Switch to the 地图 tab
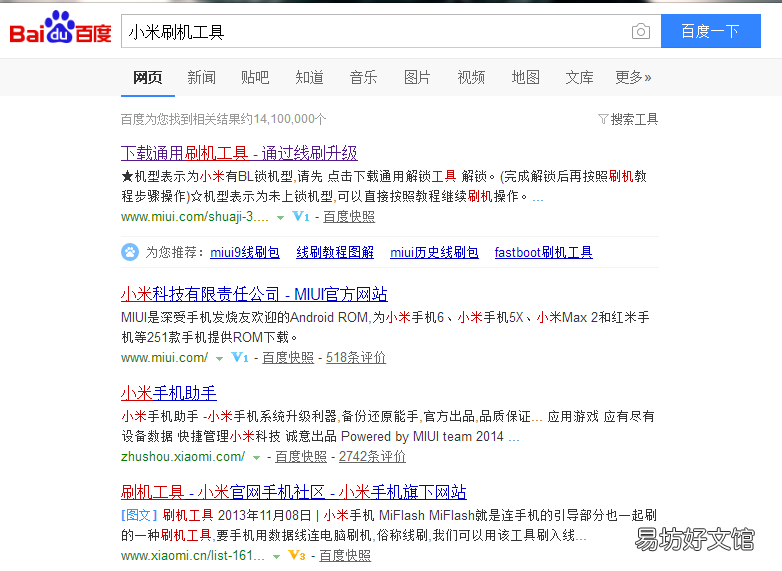 pyautogui.click(x=525, y=78)
